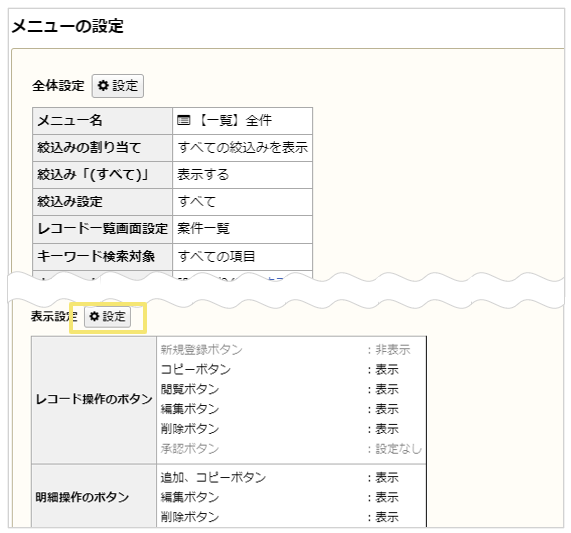This screenshot has height=533, width=571.
Task: Click the 全体設定 section label
Action: click(58, 86)
